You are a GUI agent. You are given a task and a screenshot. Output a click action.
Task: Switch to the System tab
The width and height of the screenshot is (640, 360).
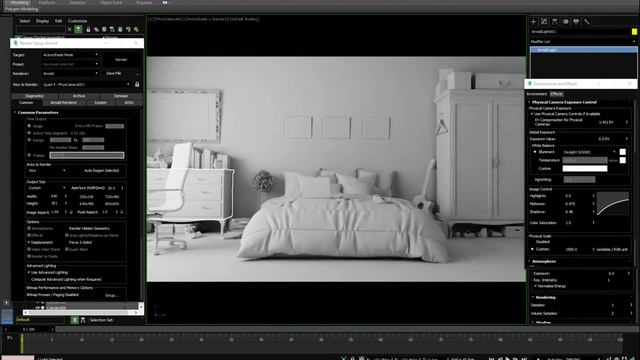coord(100,102)
